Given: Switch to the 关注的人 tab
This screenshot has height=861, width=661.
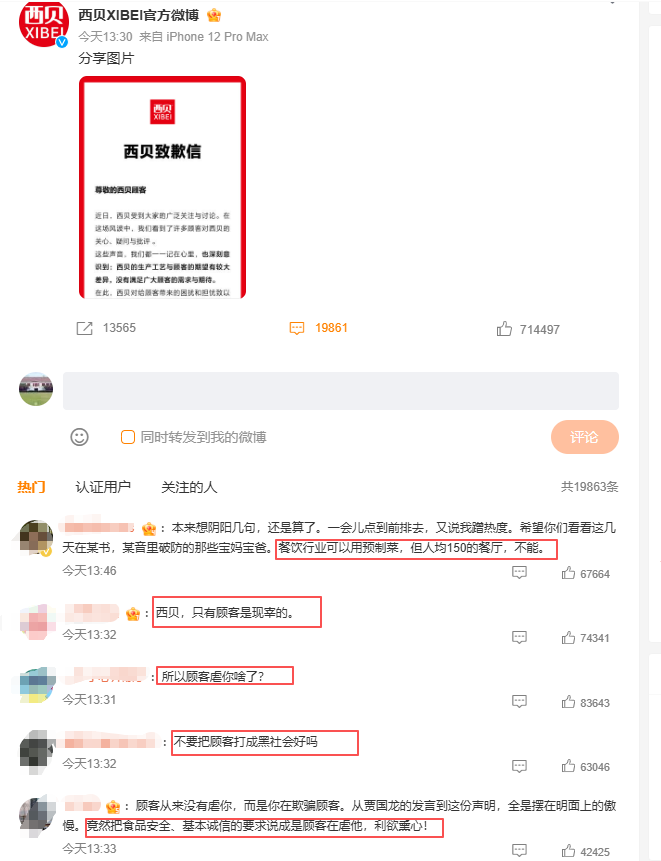Looking at the screenshot, I should [x=189, y=487].
